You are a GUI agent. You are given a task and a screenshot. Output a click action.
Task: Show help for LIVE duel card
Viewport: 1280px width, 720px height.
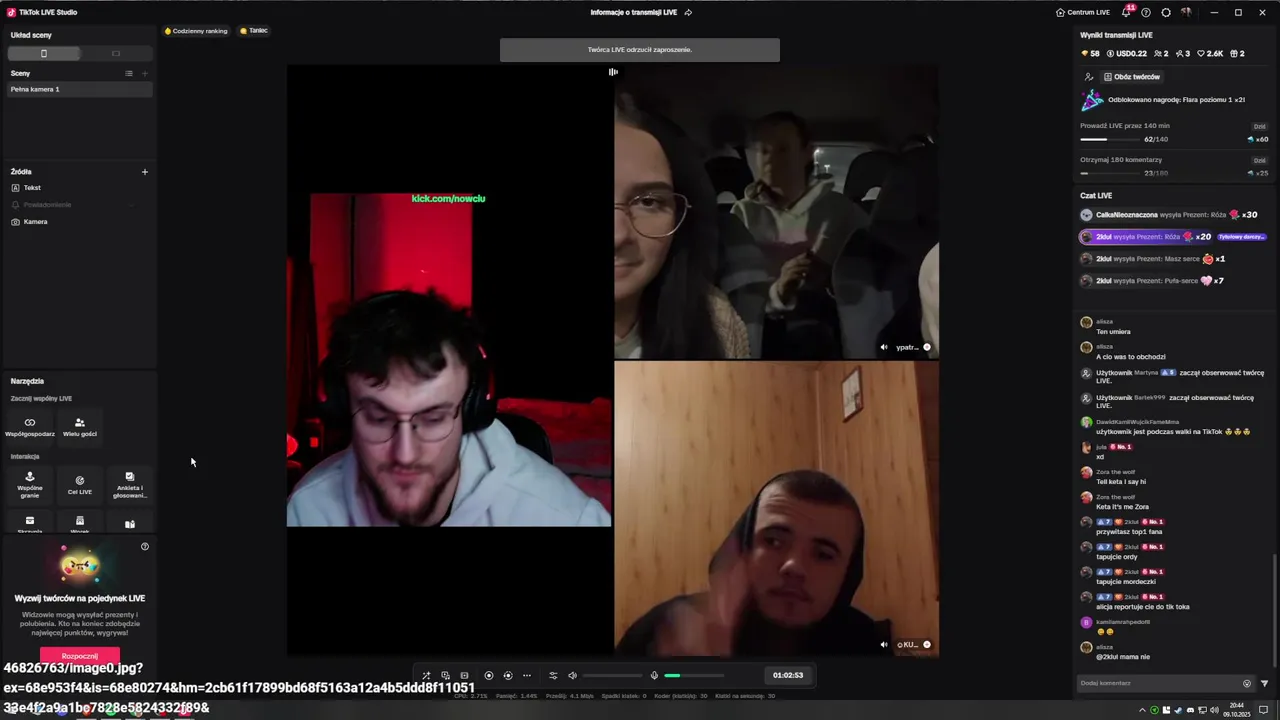pyautogui.click(x=145, y=547)
